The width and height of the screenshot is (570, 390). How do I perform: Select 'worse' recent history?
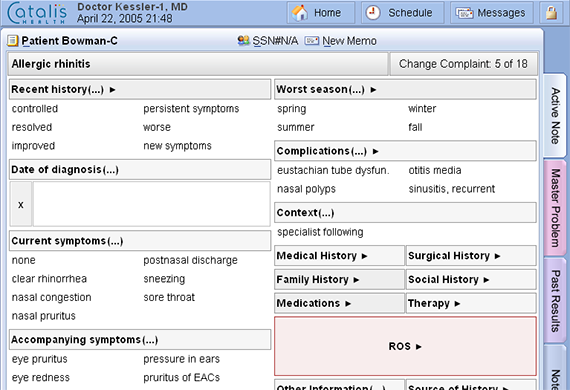coord(157,127)
